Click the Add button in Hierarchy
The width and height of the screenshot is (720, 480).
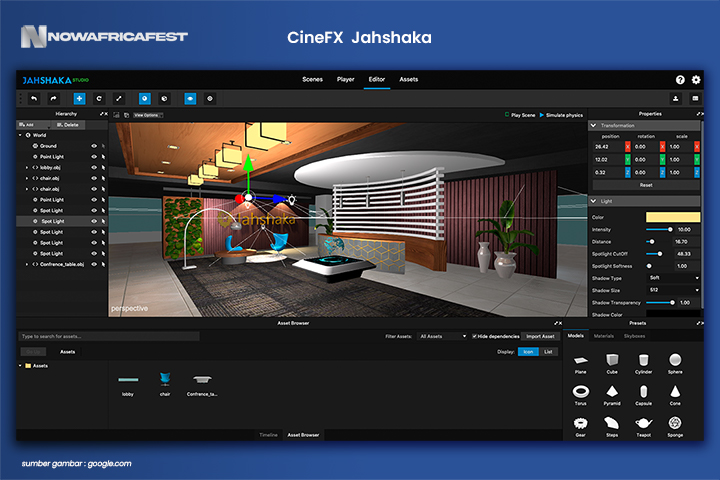[x=34, y=125]
